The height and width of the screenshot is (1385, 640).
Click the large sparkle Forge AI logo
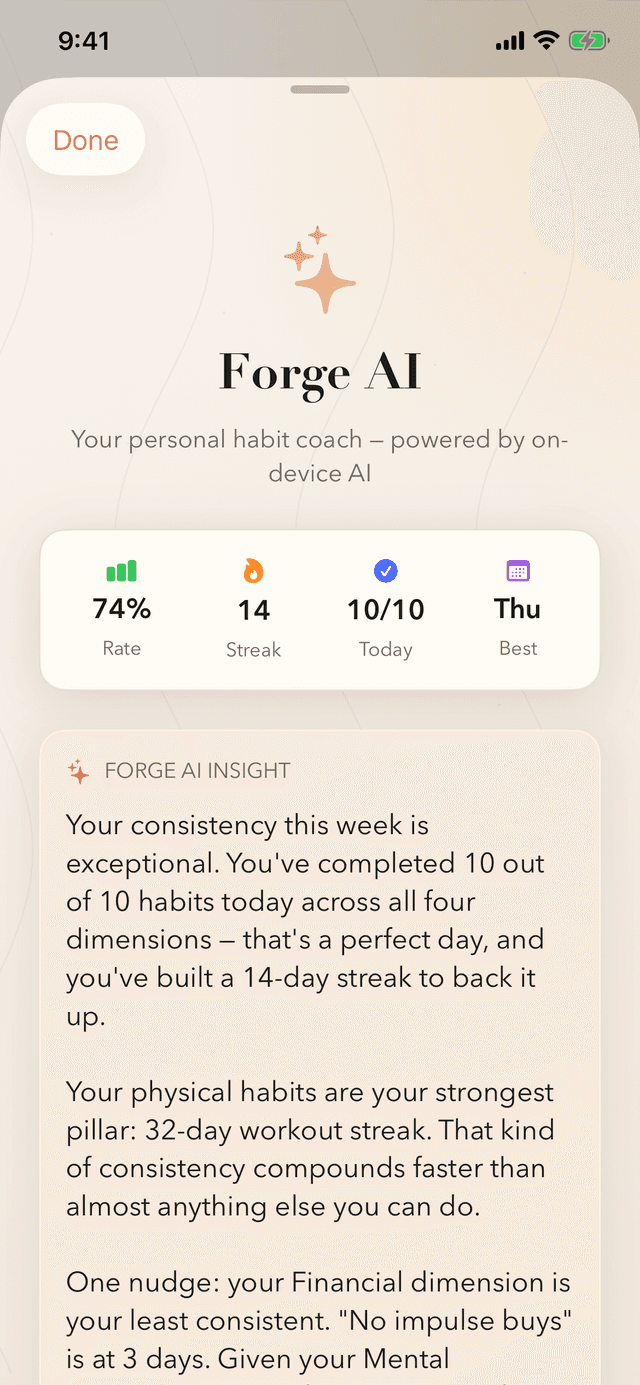point(321,271)
